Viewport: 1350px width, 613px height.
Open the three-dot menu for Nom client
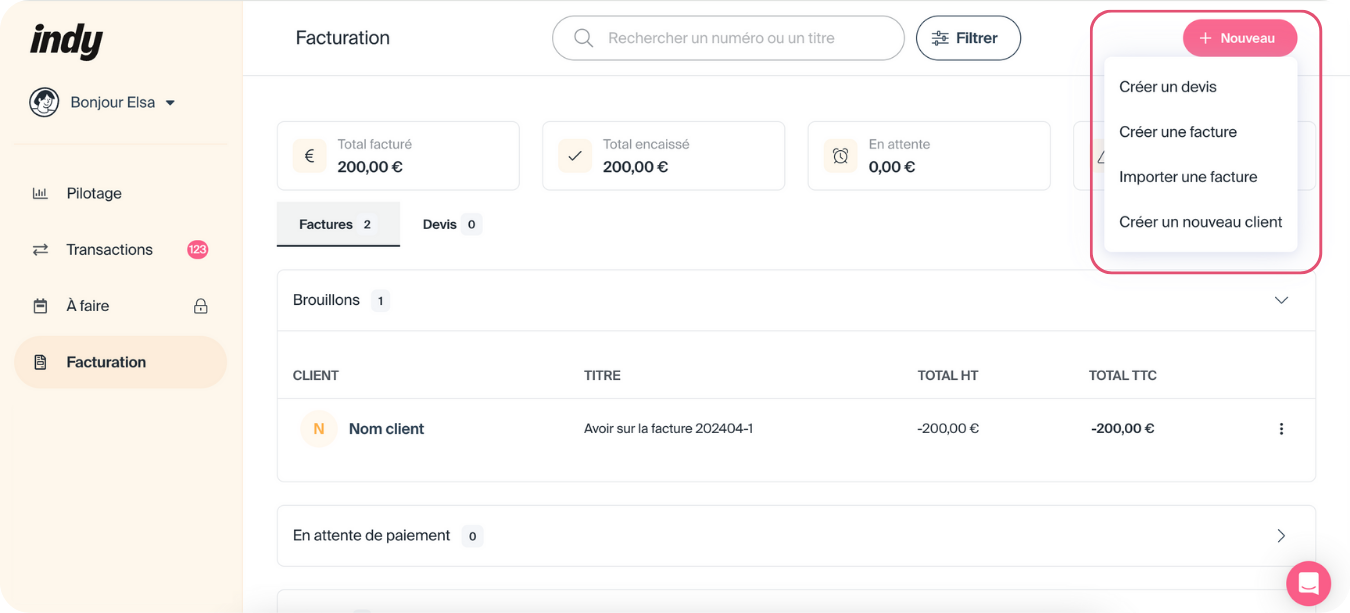(x=1281, y=429)
